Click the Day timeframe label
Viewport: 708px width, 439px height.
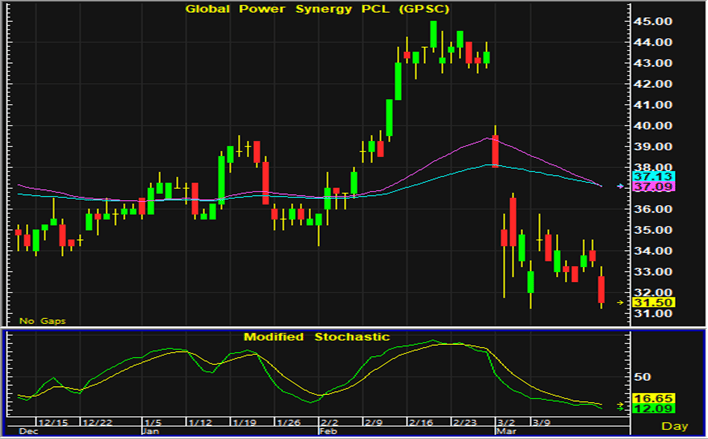(676, 427)
